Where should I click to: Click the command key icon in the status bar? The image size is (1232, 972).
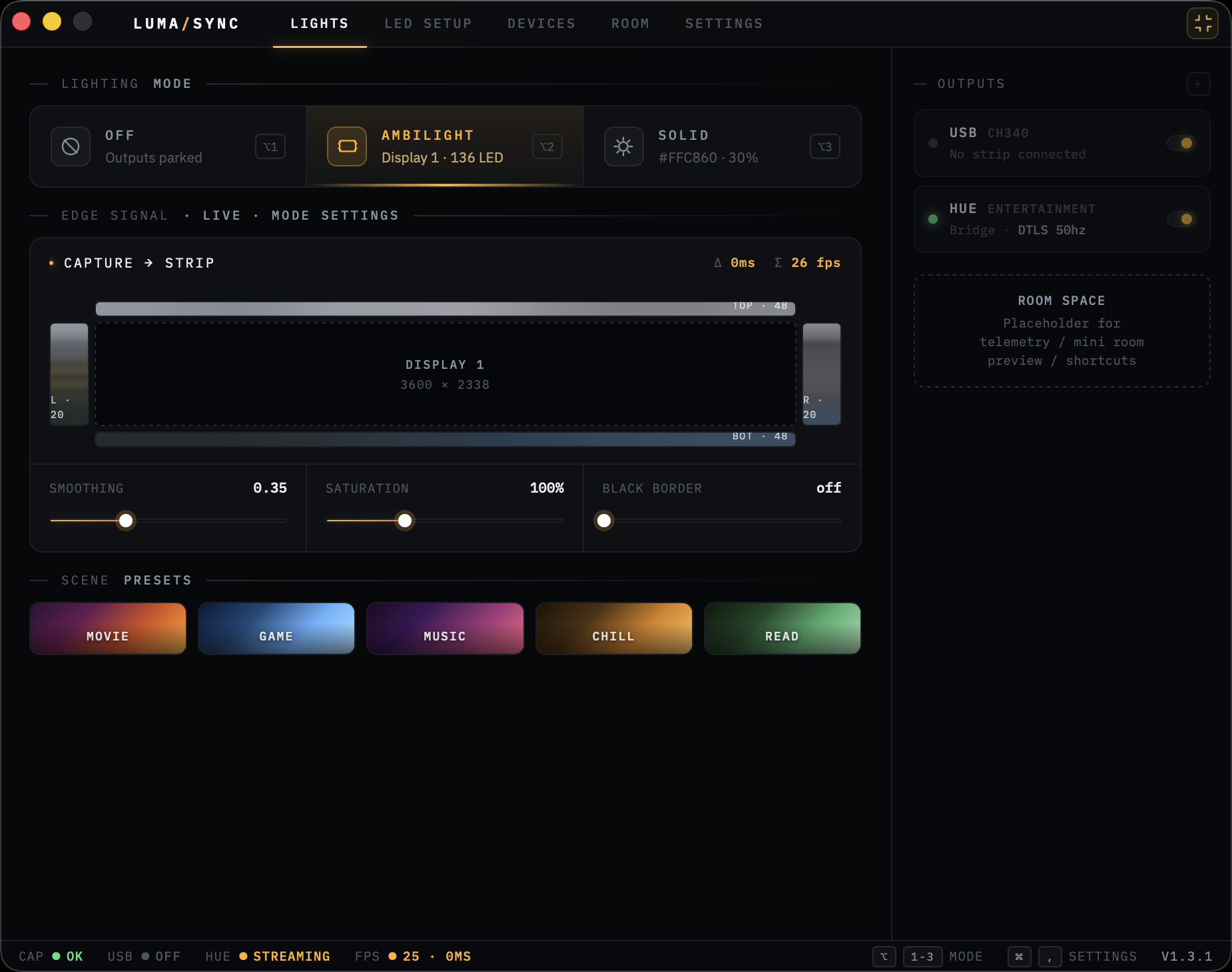click(x=1019, y=957)
